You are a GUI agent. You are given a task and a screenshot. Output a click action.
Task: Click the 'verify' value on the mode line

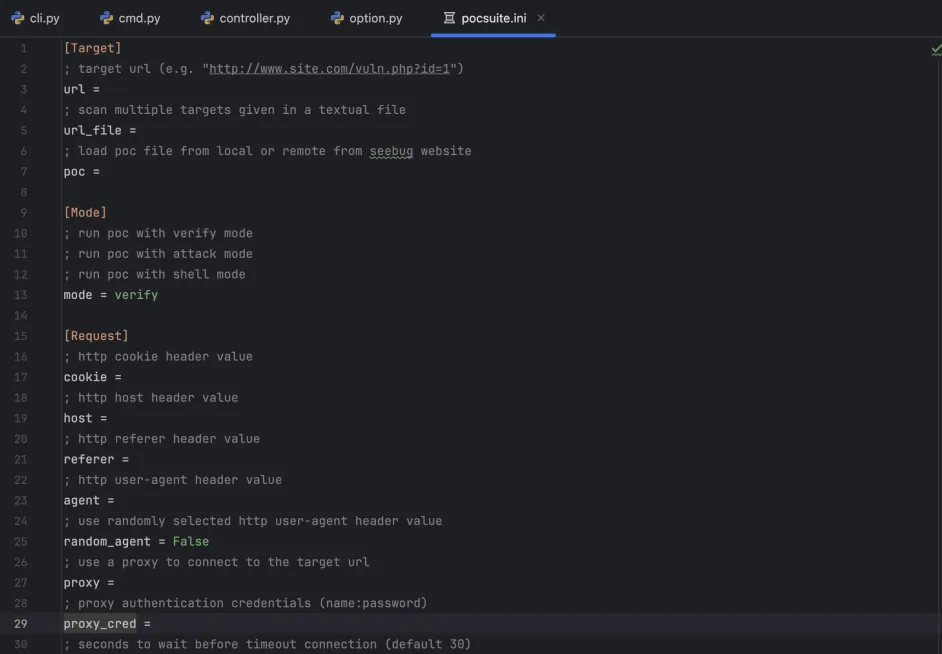click(136, 295)
